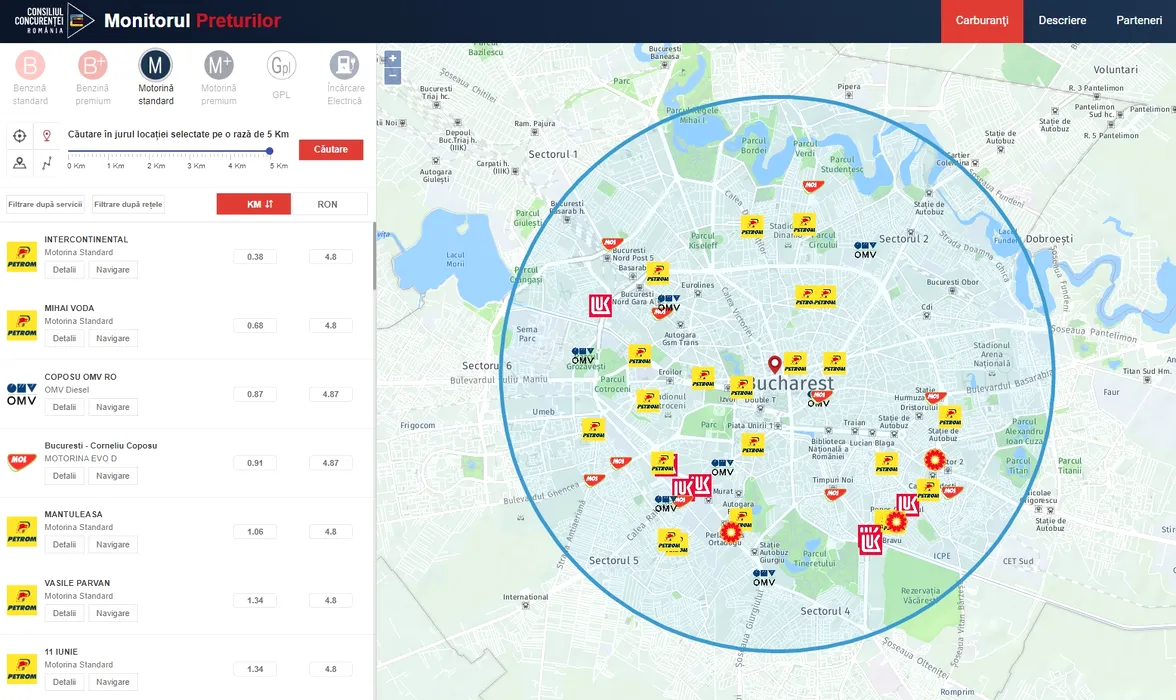Screen dimensions: 1176x700
Task: Select the Încărcare Electrică icon
Action: tap(344, 66)
